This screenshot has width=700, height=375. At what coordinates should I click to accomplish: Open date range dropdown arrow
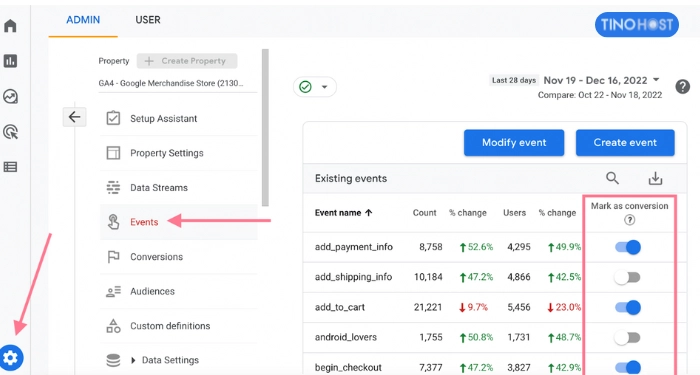point(656,80)
